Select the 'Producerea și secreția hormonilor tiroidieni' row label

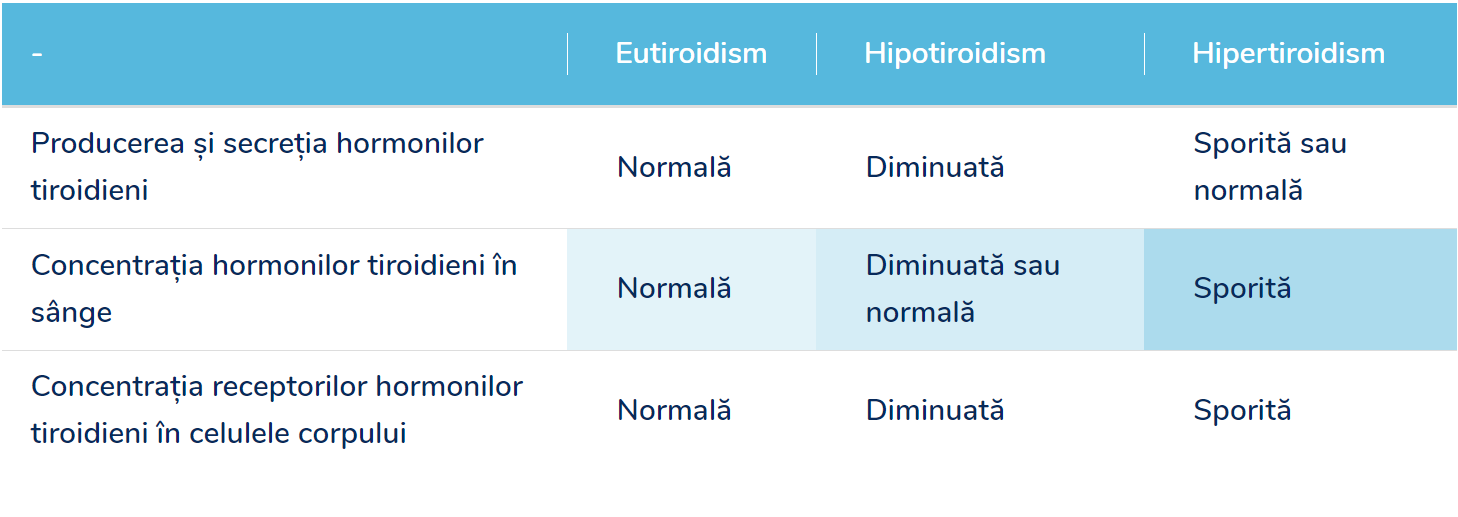pyautogui.click(x=257, y=166)
